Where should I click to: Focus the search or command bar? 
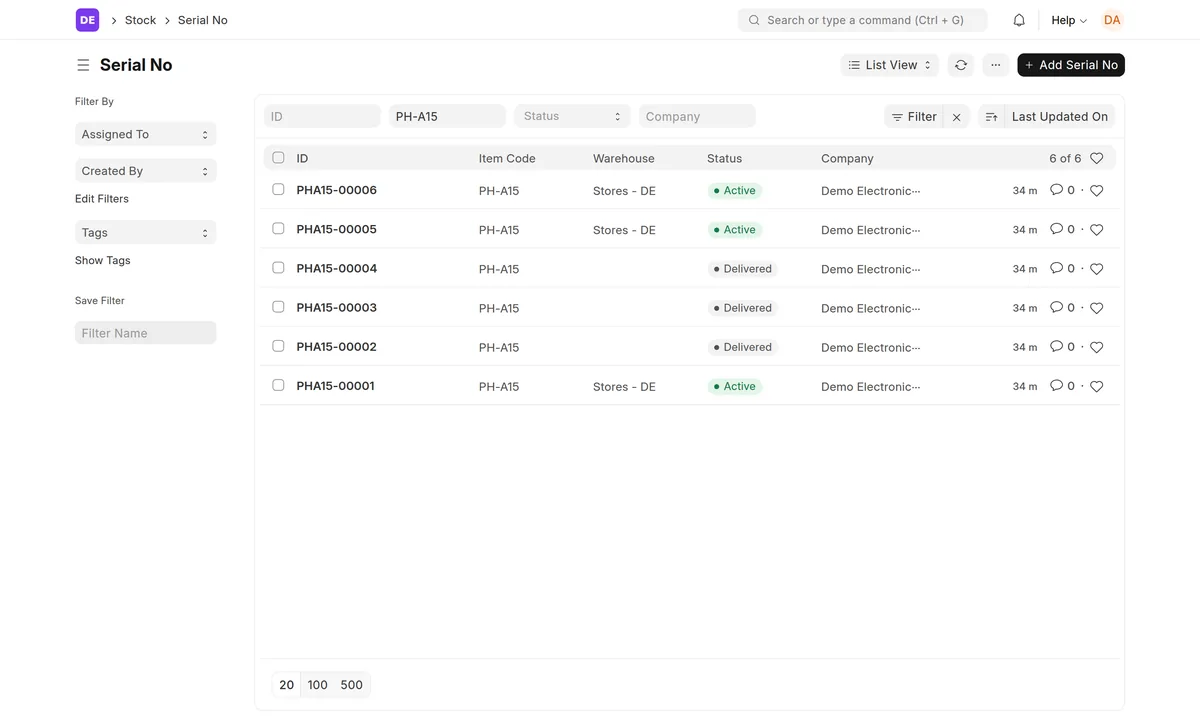click(862, 20)
